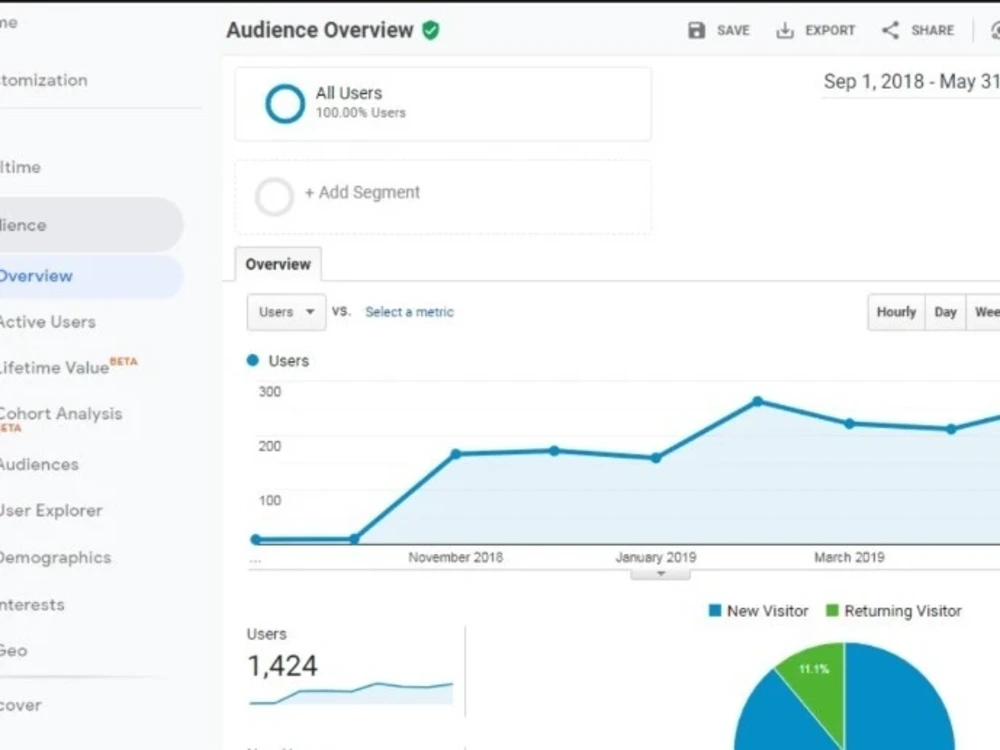Click the November 2018 data point
Screen dimensions: 1000x750
456,454
